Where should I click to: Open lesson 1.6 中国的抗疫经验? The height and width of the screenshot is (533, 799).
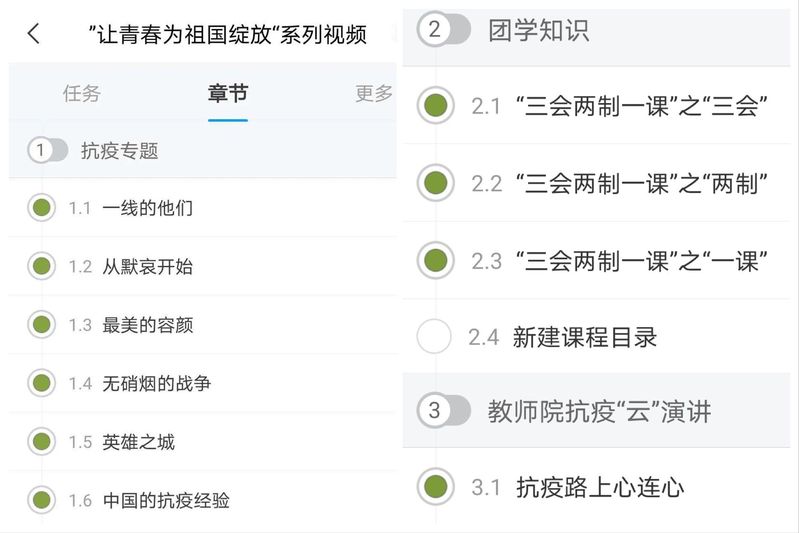click(x=166, y=500)
